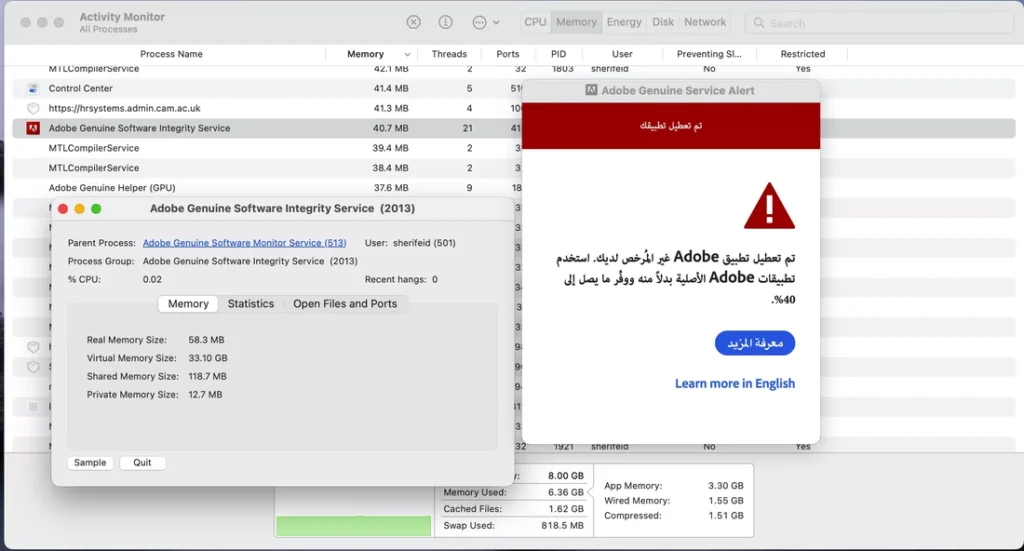Viewport: 1024px width, 551px height.
Task: Click the red warning triangle icon
Action: click(x=769, y=206)
